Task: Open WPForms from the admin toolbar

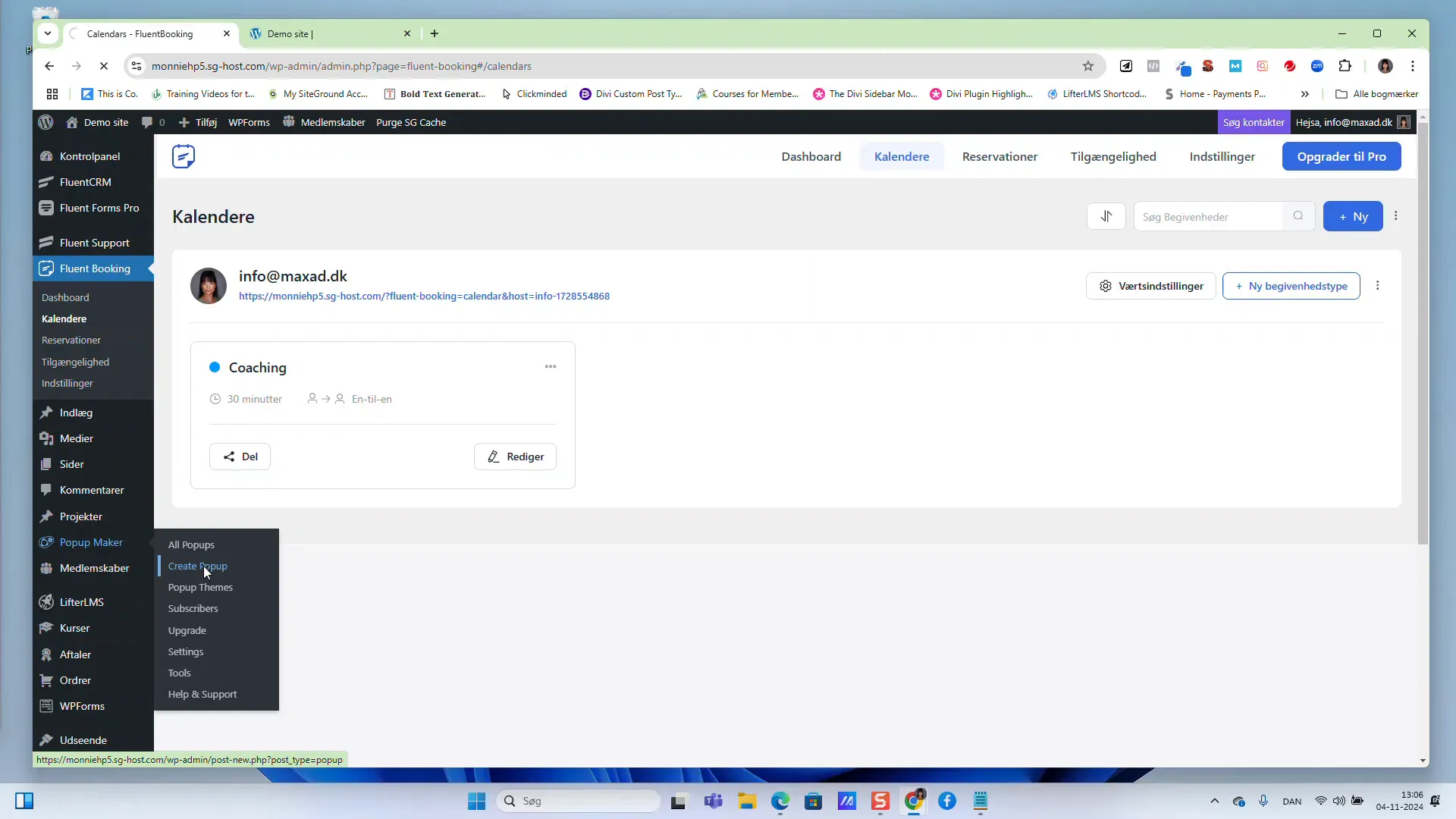Action: [x=249, y=122]
